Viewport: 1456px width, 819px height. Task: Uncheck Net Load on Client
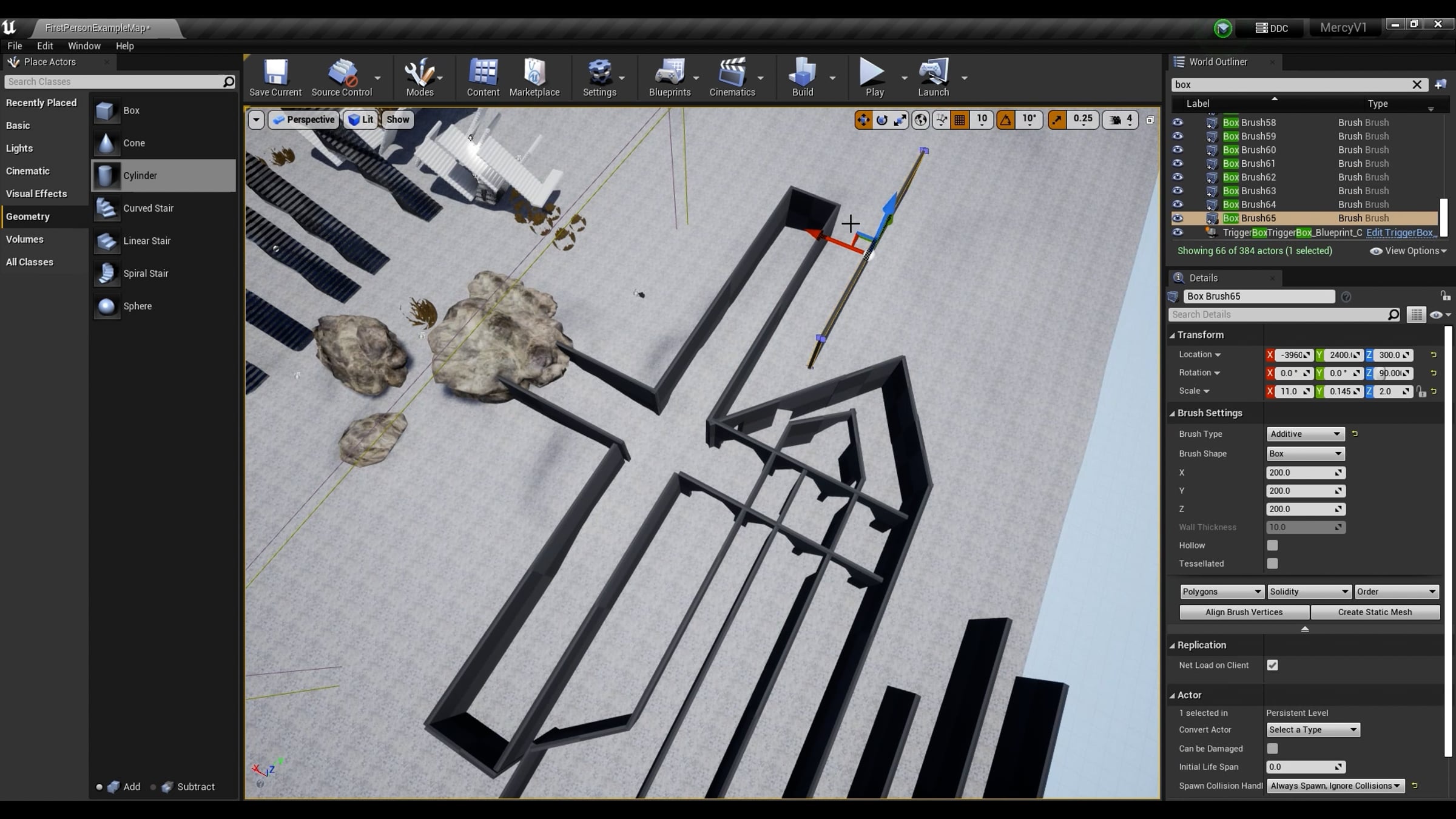tap(1272, 665)
